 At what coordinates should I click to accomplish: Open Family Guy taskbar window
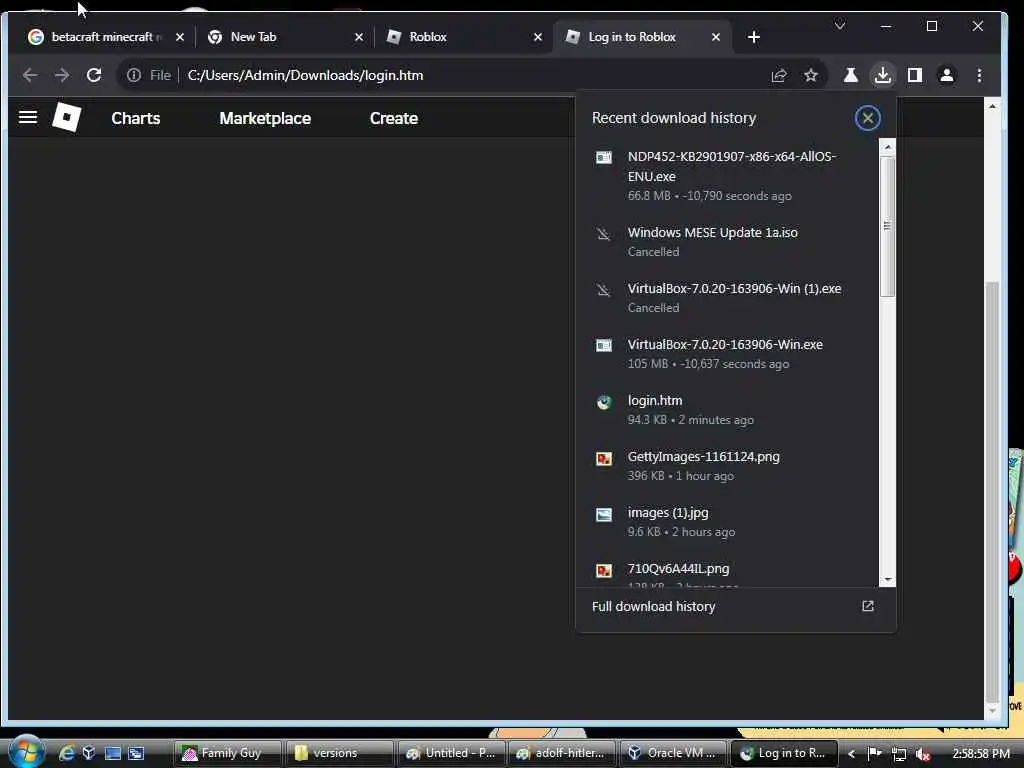pyautogui.click(x=227, y=753)
